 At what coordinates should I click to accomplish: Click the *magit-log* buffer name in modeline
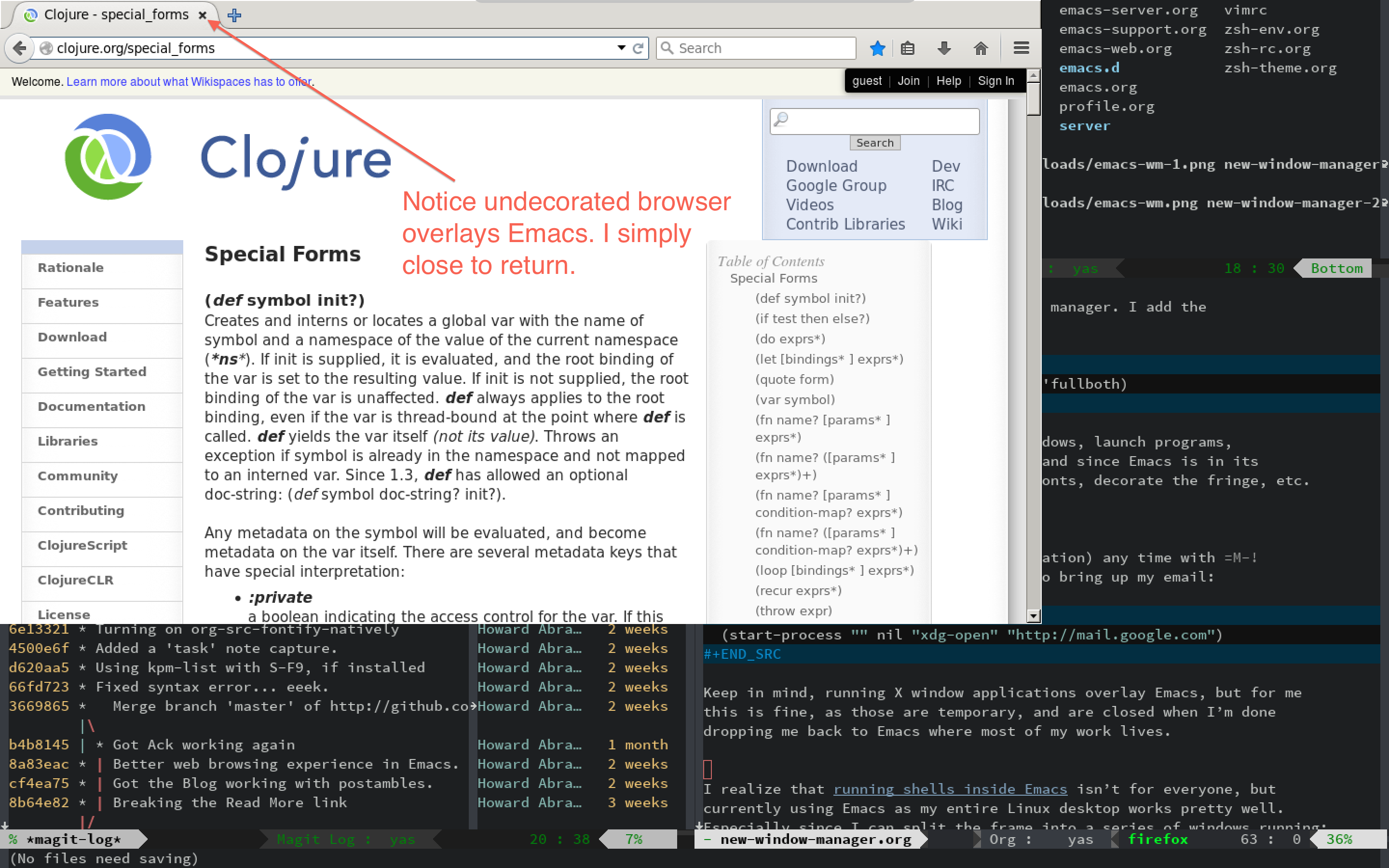74,839
